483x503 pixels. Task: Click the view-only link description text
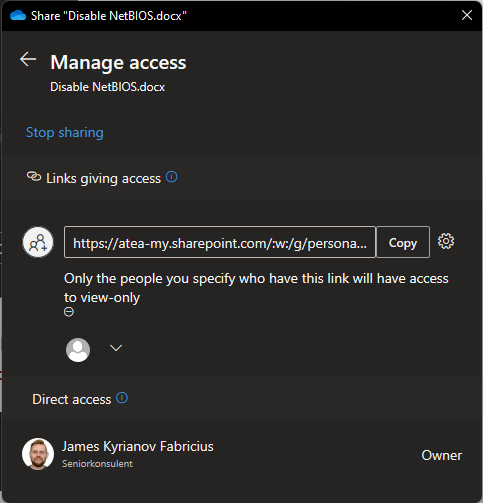point(256,288)
